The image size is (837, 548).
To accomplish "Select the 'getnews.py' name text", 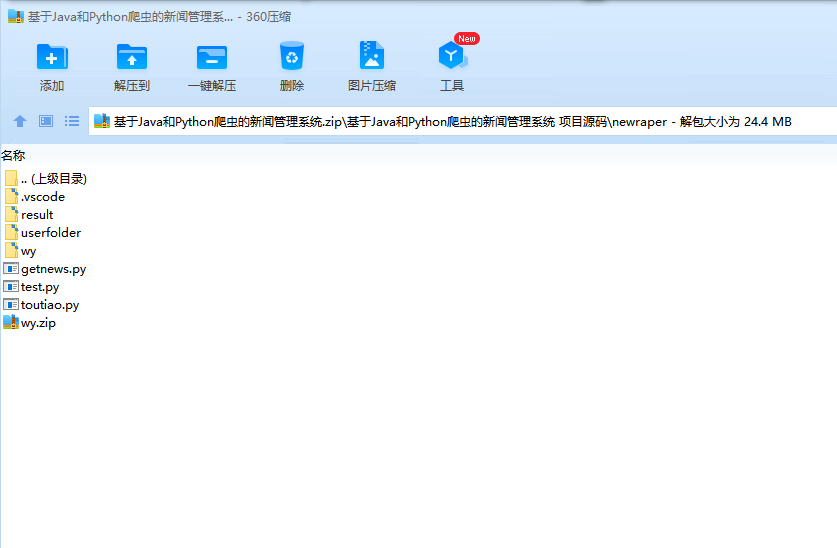I will (x=53, y=269).
